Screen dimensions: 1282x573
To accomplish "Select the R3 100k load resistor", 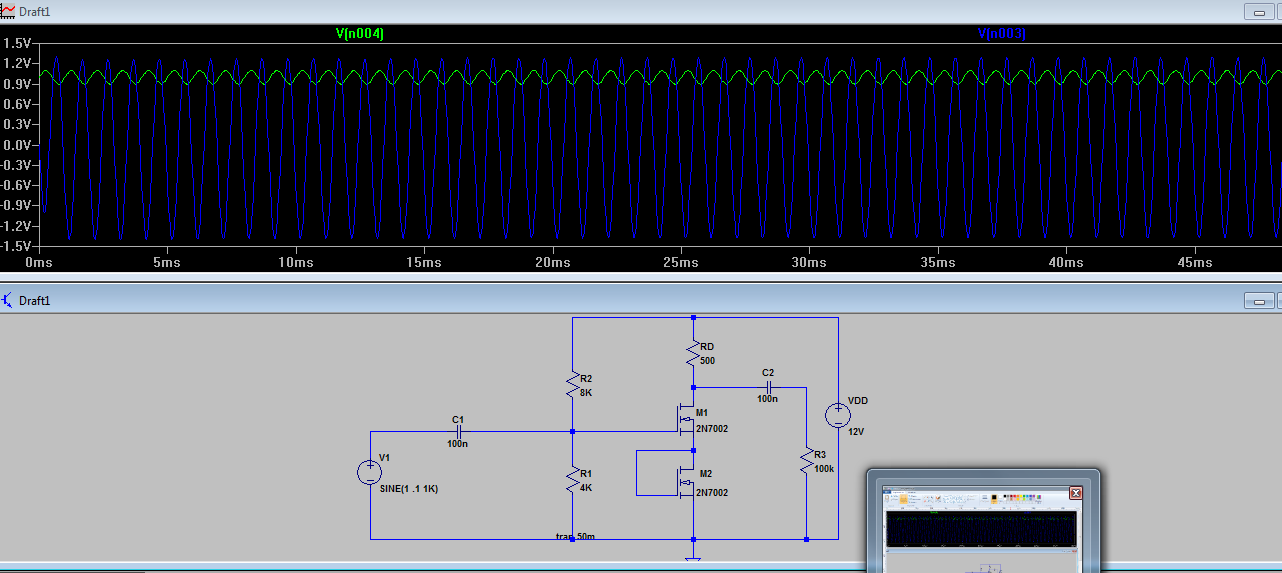I will click(806, 461).
